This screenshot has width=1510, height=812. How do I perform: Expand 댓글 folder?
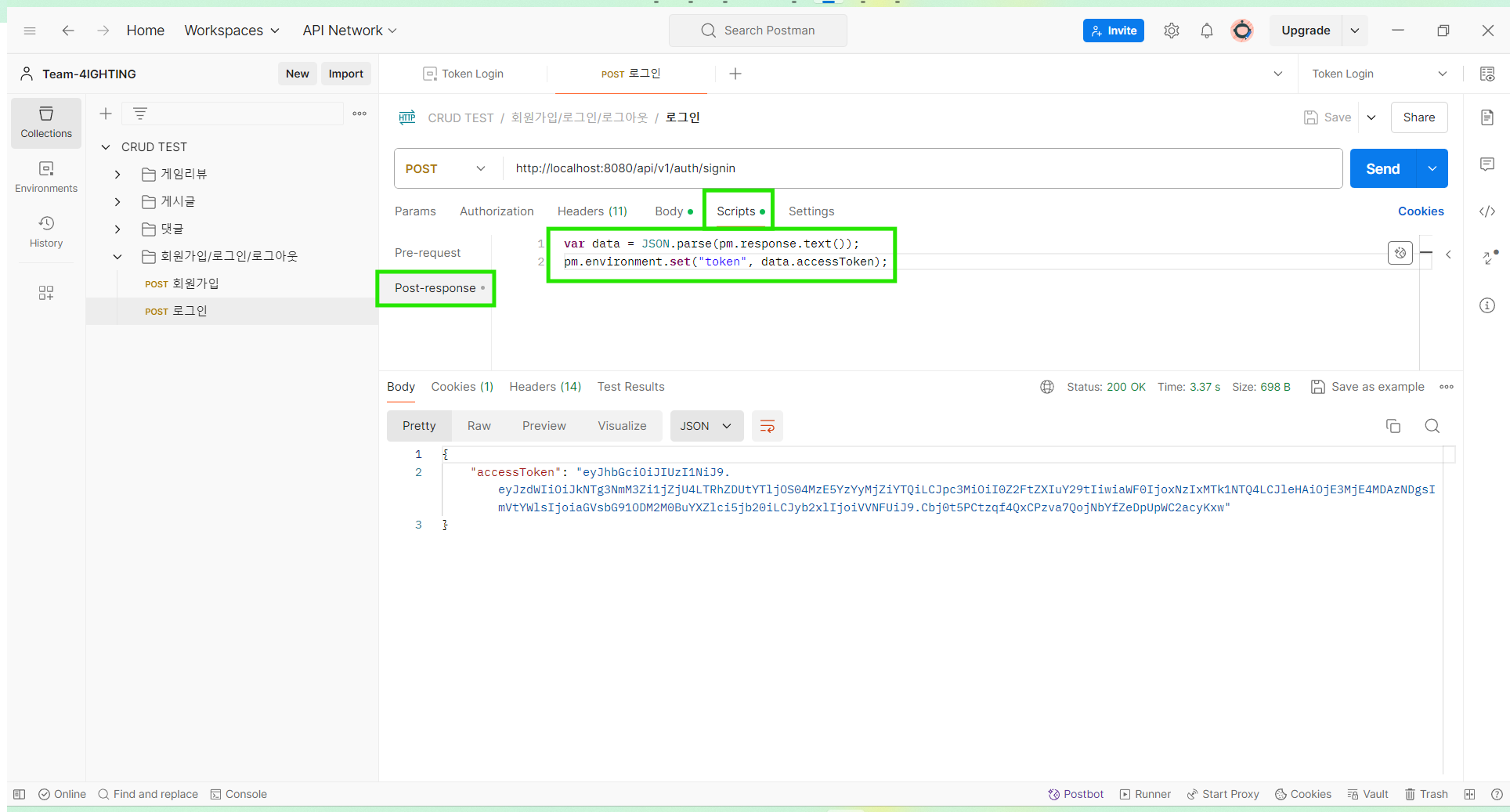[x=117, y=229]
